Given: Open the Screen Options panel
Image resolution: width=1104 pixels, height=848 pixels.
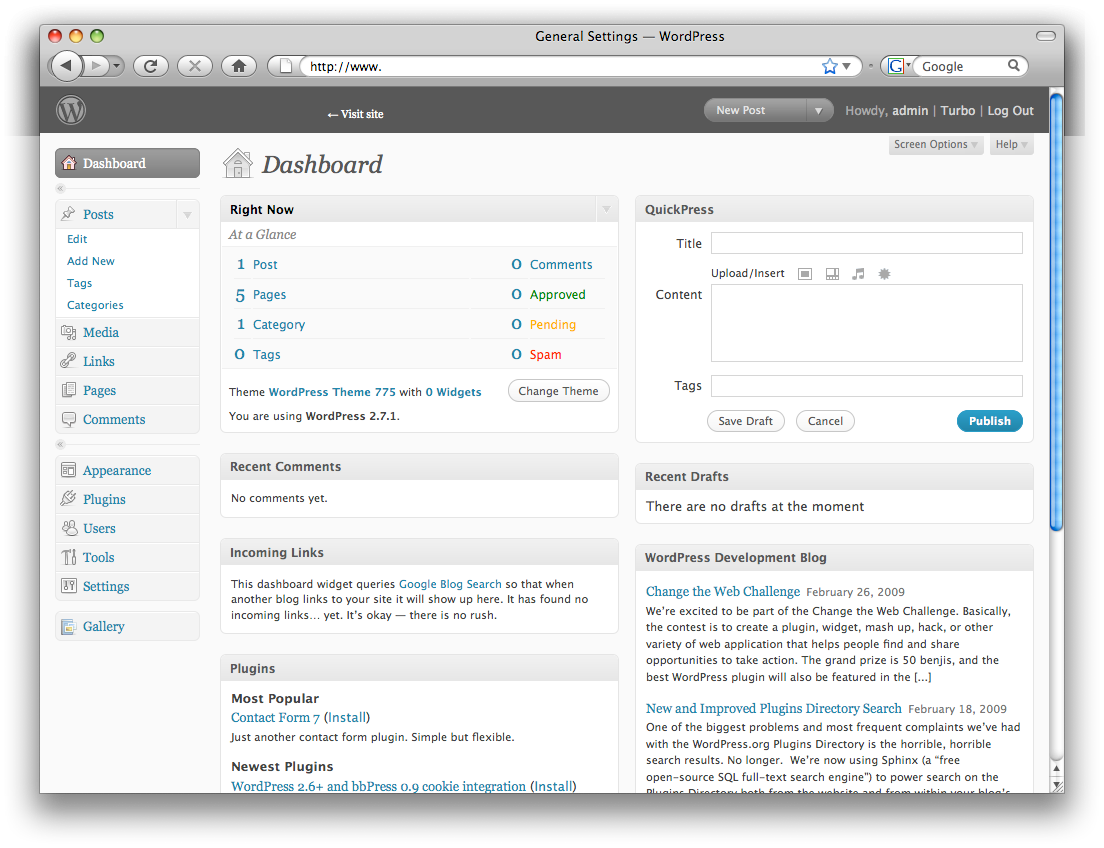Looking at the screenshot, I should pos(935,145).
